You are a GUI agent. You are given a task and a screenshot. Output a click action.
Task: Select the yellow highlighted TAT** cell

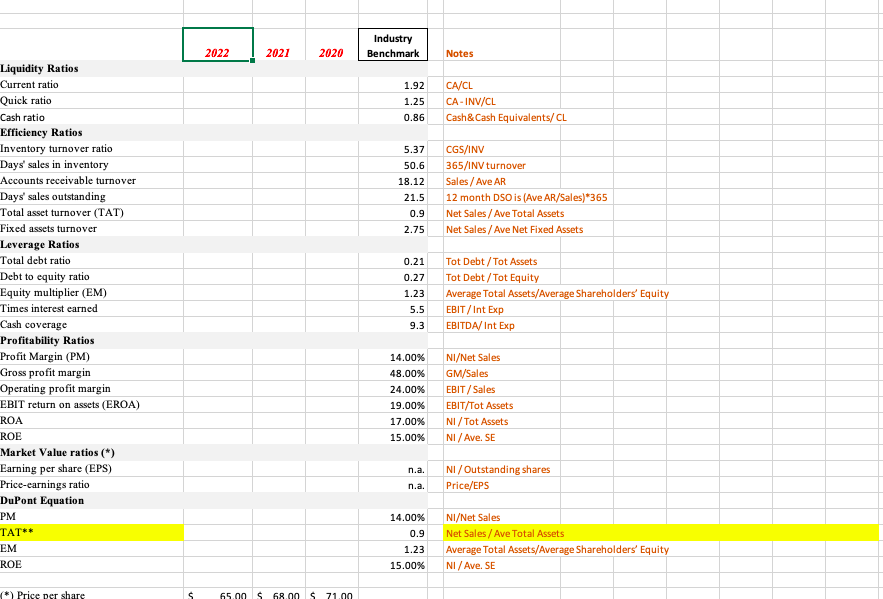pyautogui.click(x=90, y=532)
